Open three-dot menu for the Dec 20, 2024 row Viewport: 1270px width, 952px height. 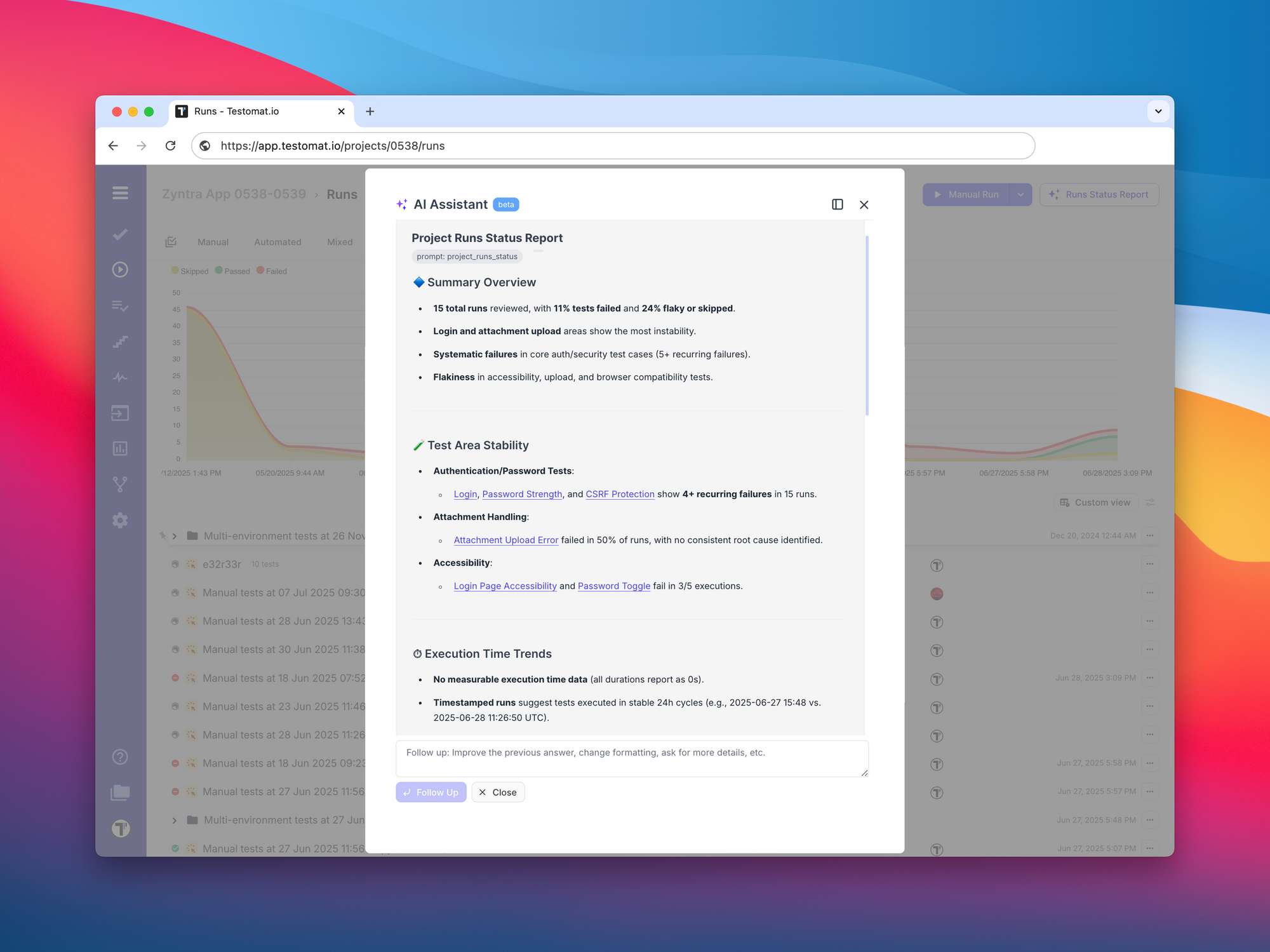(x=1150, y=536)
